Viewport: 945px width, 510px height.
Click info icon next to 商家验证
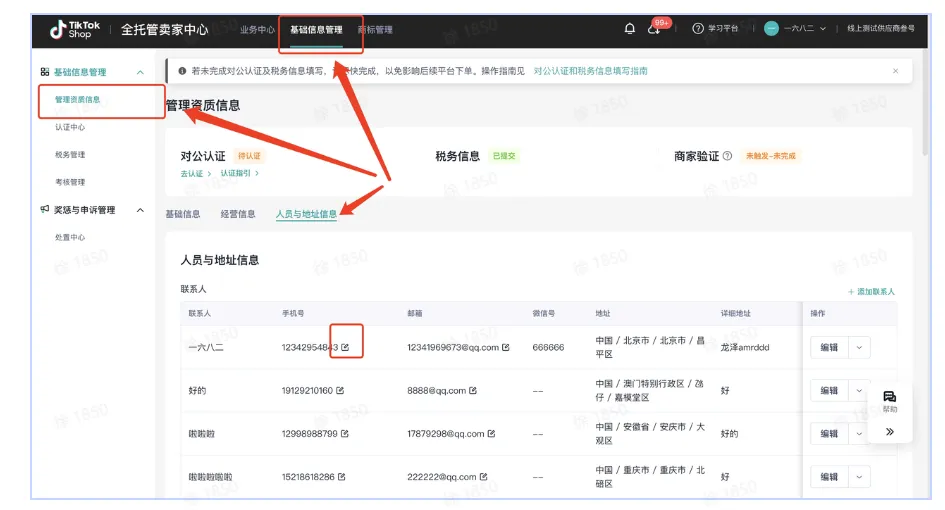click(x=727, y=156)
